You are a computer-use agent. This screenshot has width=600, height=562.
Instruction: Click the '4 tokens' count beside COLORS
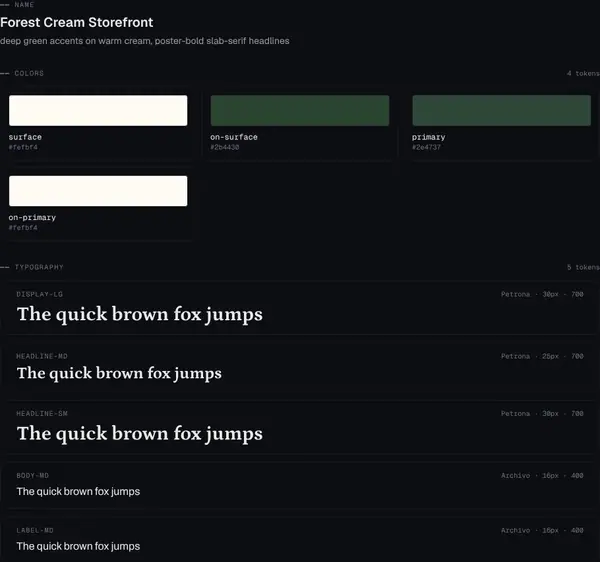click(583, 73)
